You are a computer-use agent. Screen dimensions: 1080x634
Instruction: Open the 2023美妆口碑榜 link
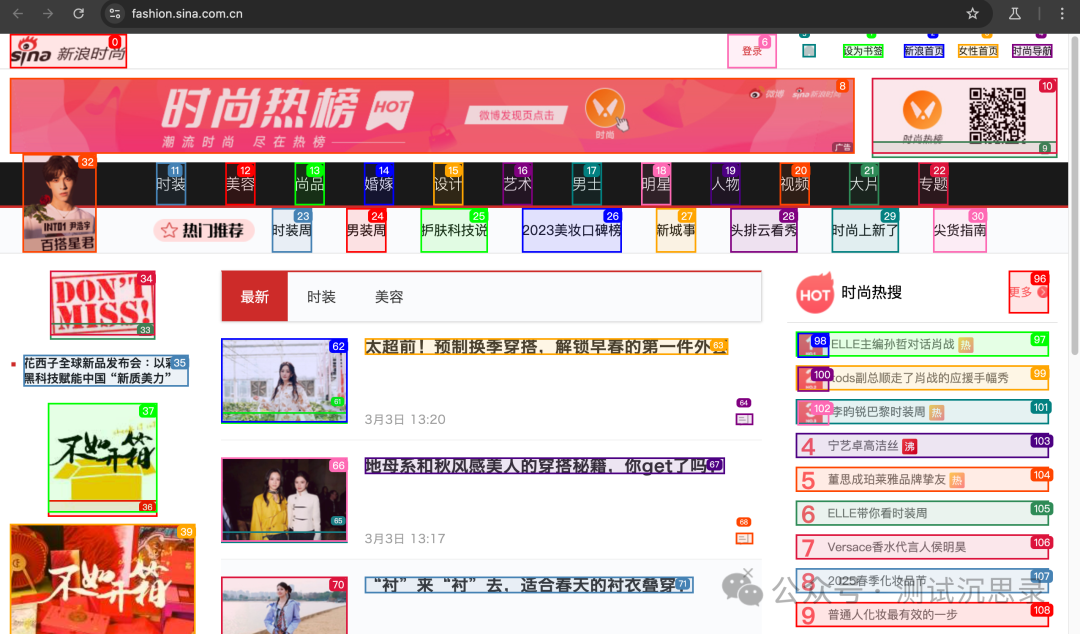(x=572, y=230)
